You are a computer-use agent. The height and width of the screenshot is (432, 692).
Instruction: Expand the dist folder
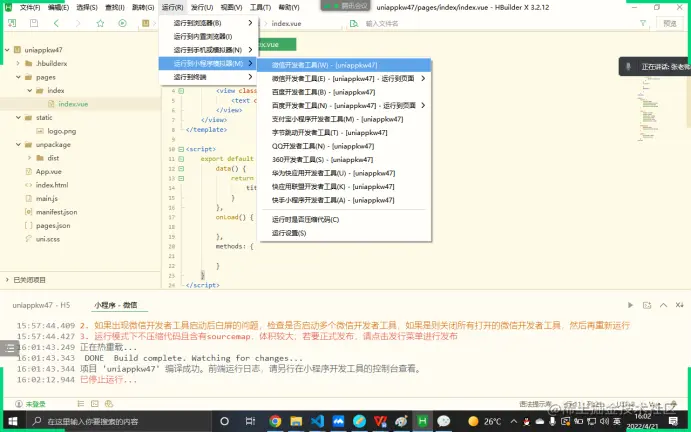(29, 158)
